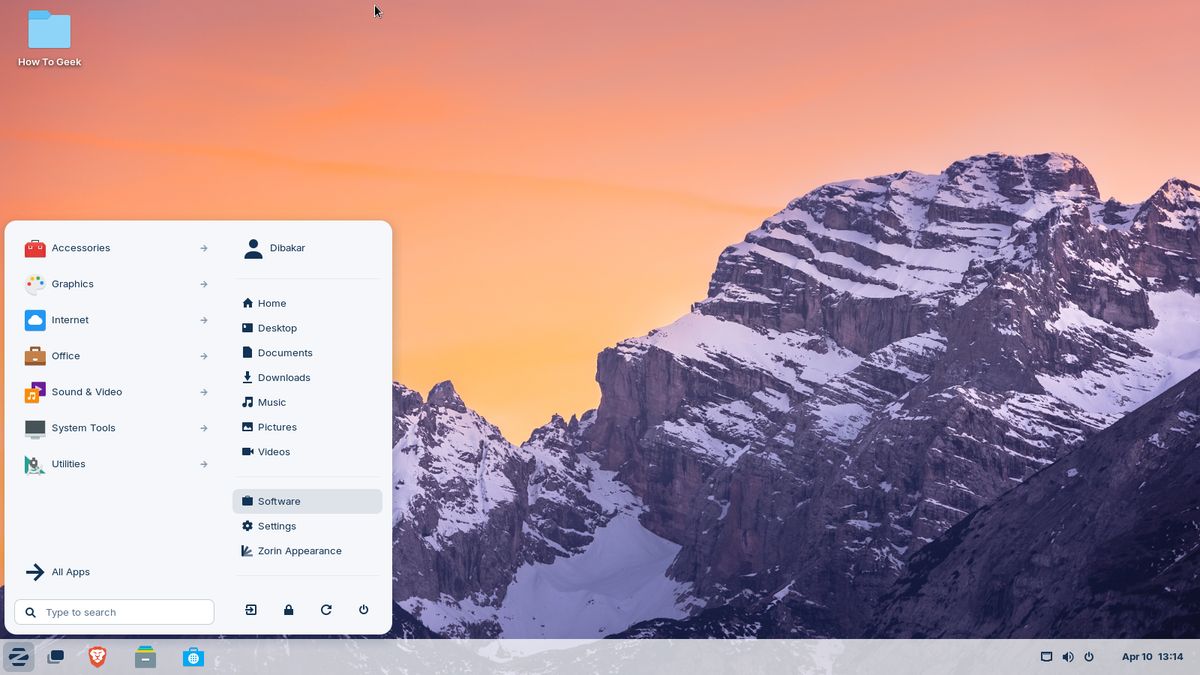Click the All Apps button
The image size is (1200, 675).
click(70, 571)
